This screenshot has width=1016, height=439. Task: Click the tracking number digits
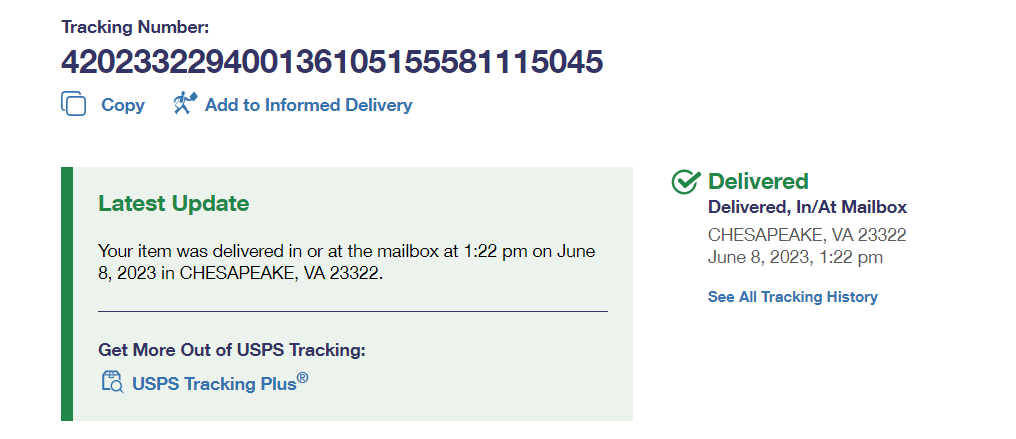tap(332, 63)
